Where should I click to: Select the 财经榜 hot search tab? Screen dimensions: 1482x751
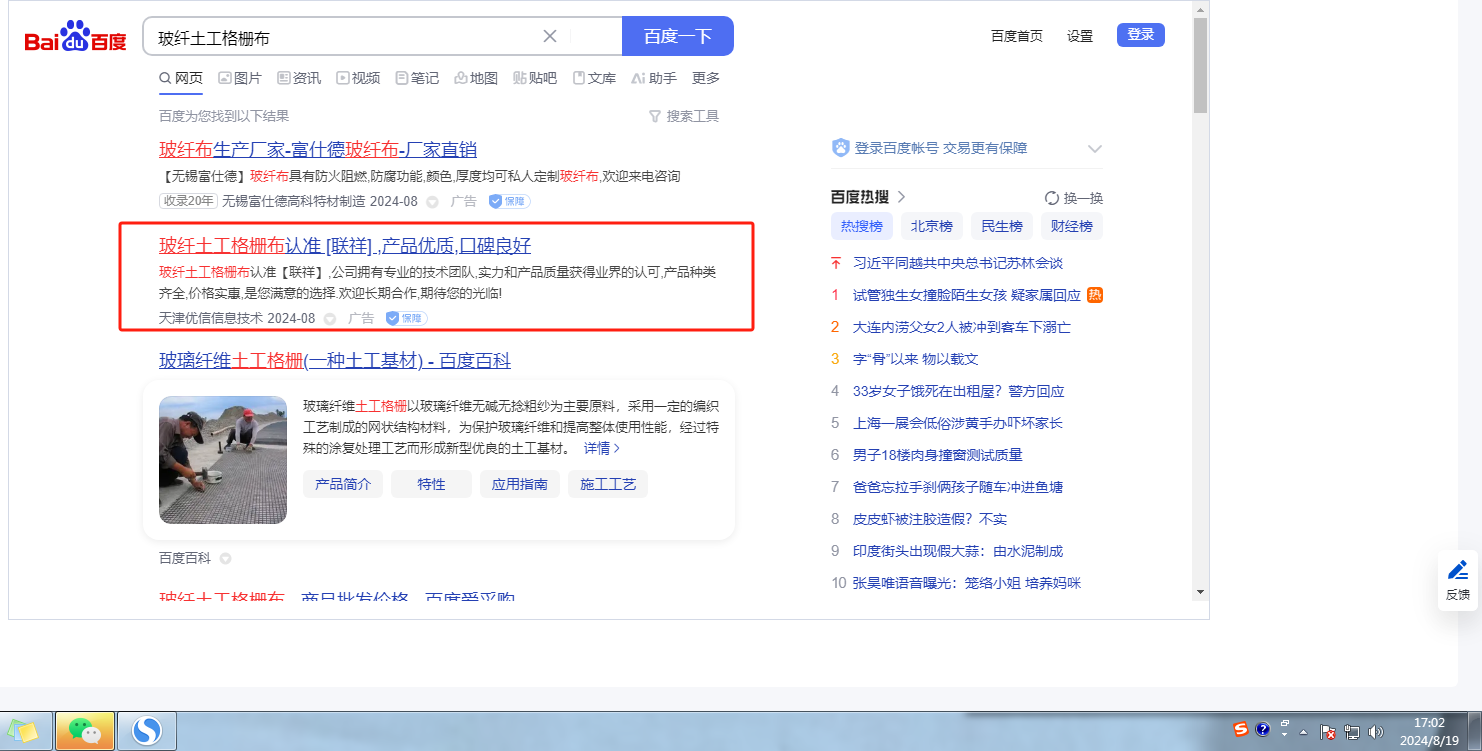pyautogui.click(x=1071, y=226)
